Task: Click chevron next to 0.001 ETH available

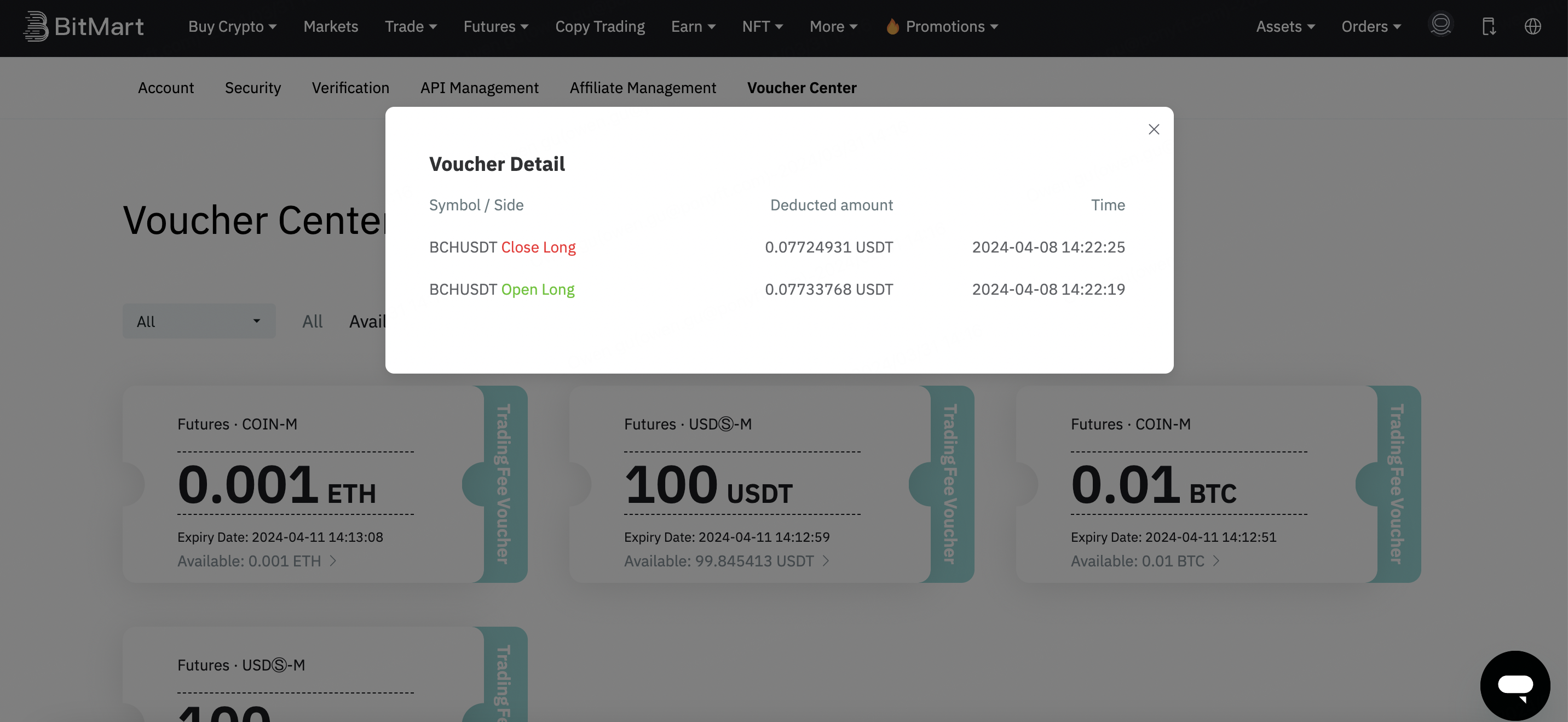Action: 333,560
